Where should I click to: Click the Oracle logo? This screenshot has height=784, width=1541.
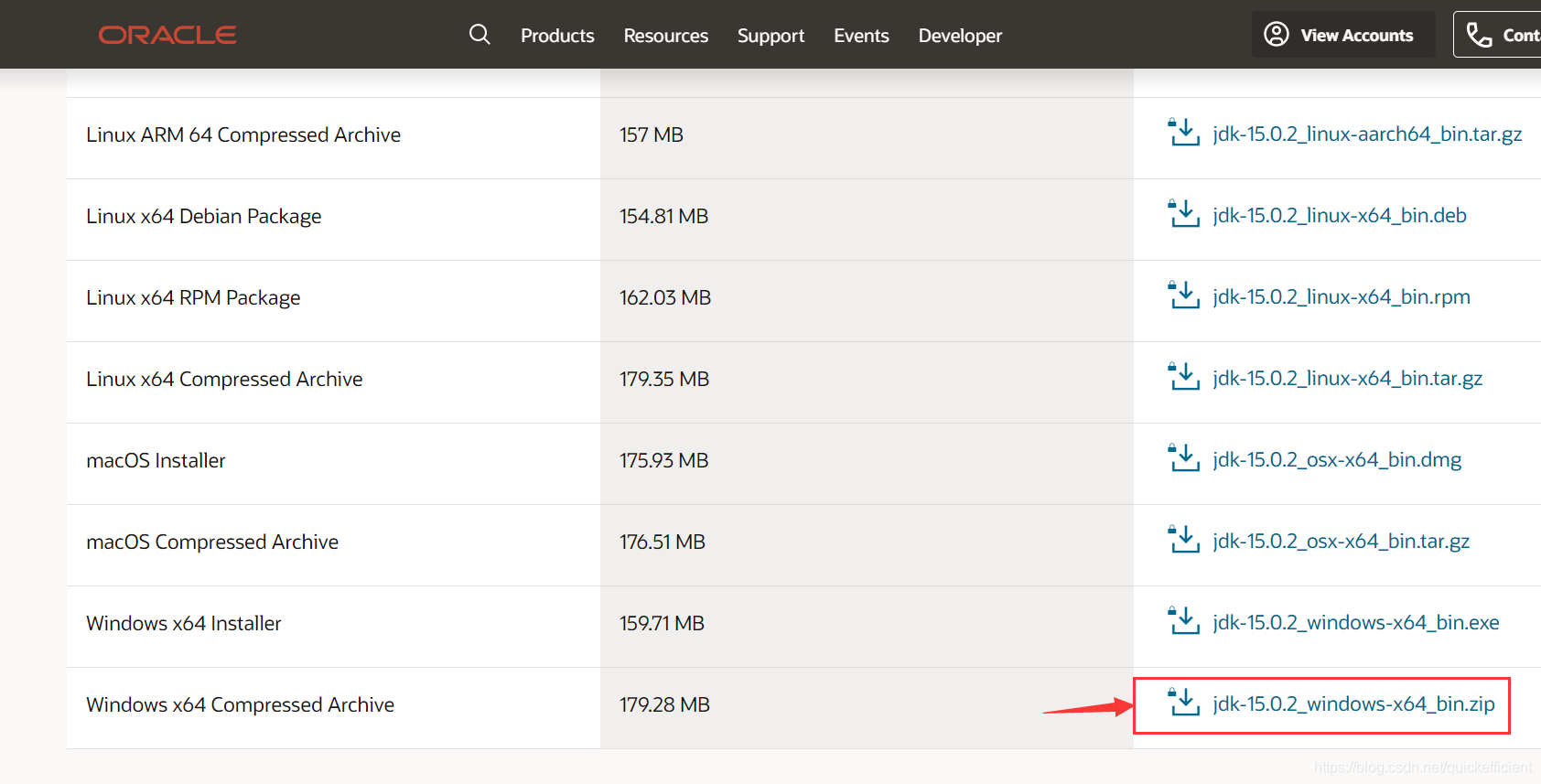(167, 35)
